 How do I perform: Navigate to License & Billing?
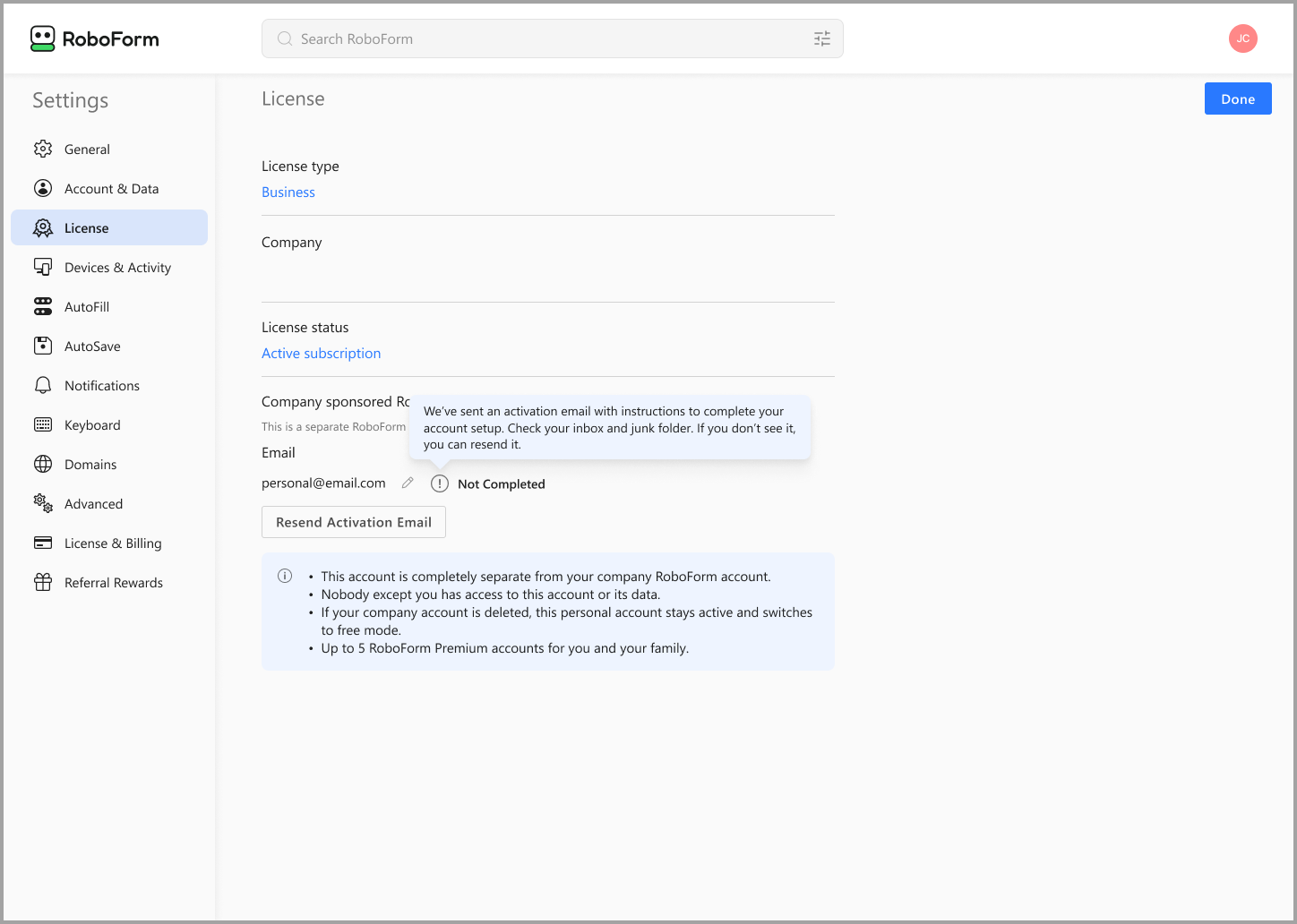click(x=113, y=543)
